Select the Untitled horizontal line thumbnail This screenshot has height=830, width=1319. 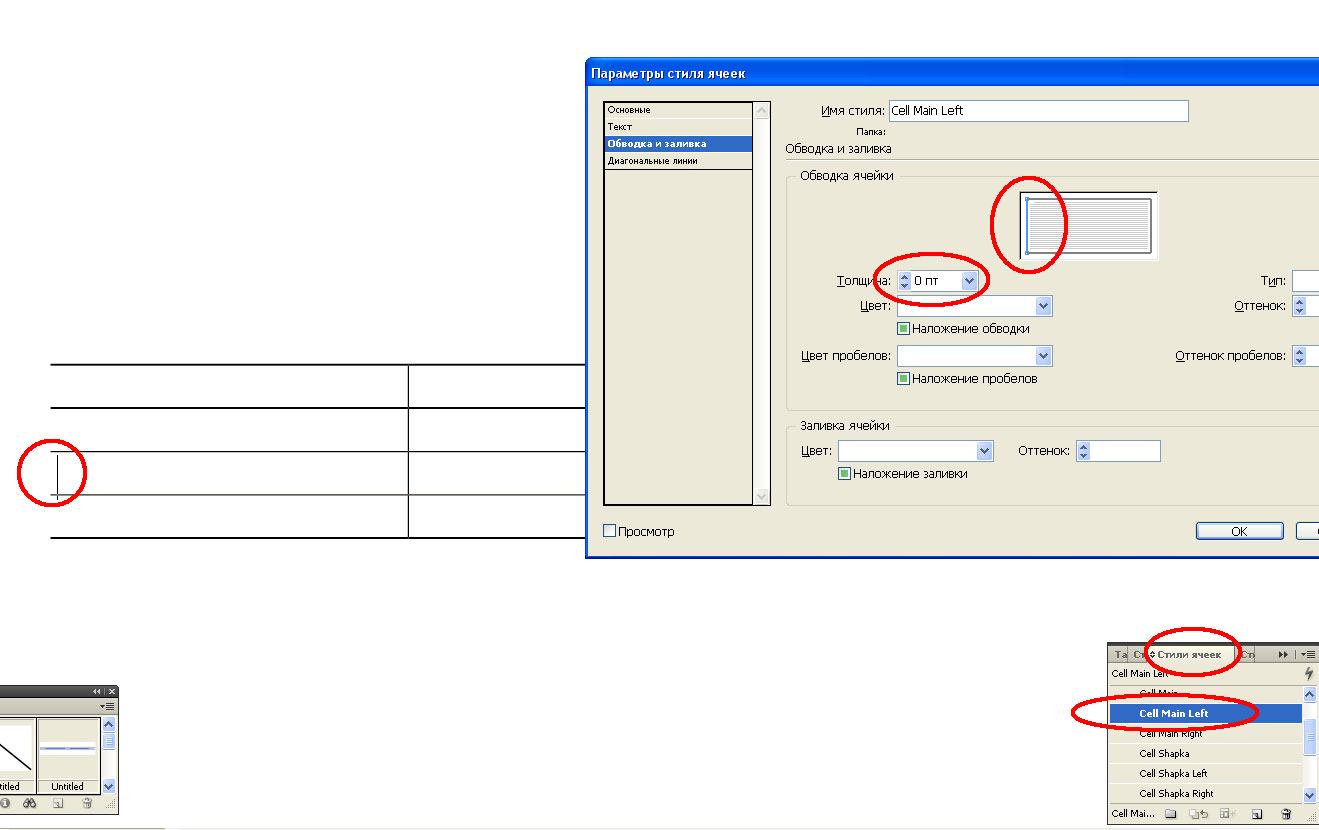(x=68, y=755)
